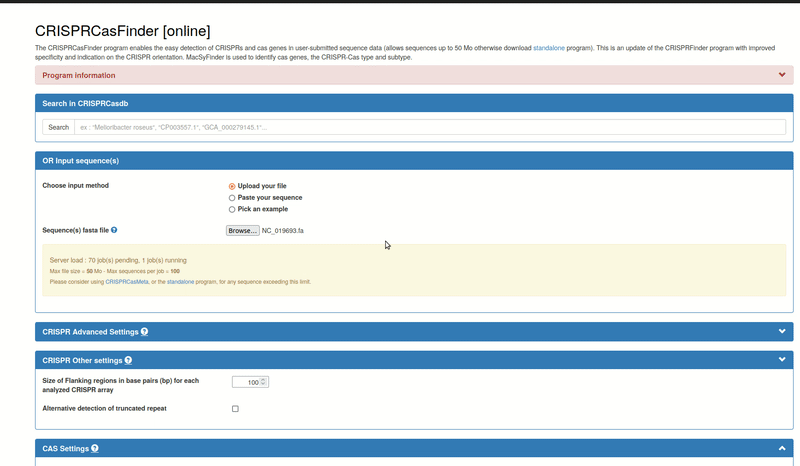Collapse CAS Settings chevron
800x466 pixels.
coord(782,448)
